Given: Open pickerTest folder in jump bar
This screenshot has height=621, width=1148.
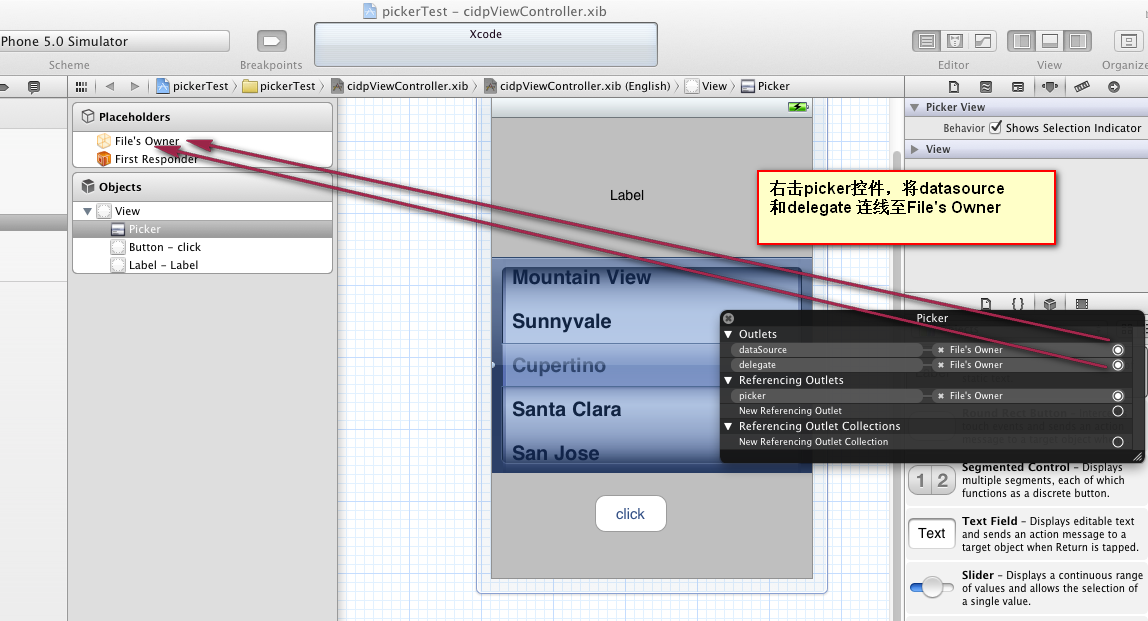Looking at the screenshot, I should click(279, 86).
